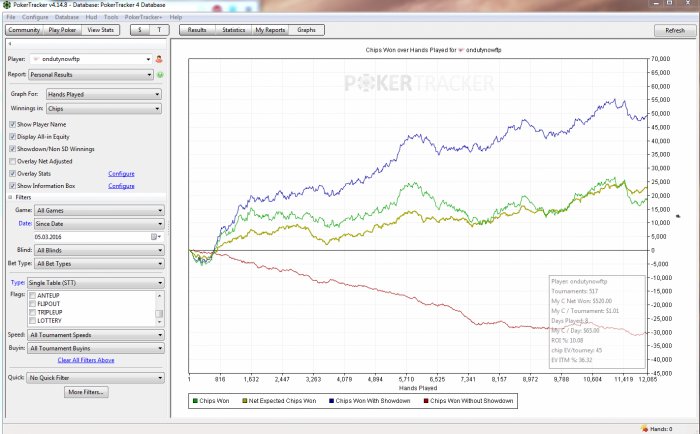Open the Database menu
The image size is (700, 434).
(x=67, y=17)
